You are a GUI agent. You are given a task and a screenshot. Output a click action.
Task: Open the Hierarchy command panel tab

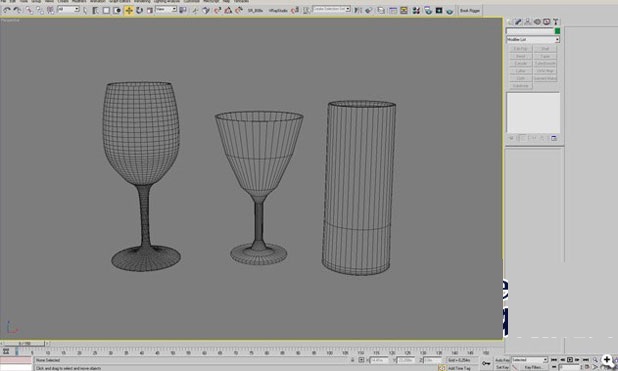tap(527, 22)
